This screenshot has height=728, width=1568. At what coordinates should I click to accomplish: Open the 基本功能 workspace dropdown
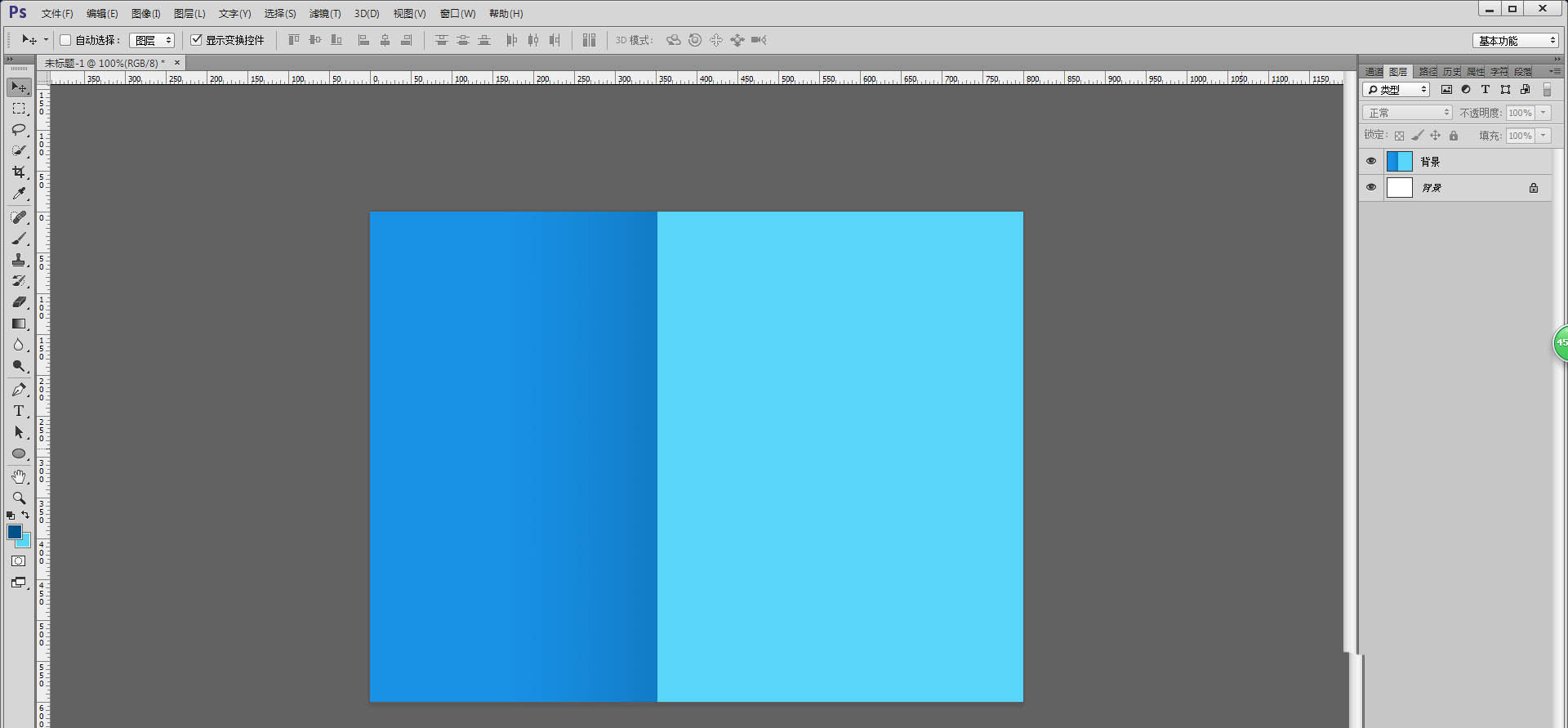pos(1516,41)
